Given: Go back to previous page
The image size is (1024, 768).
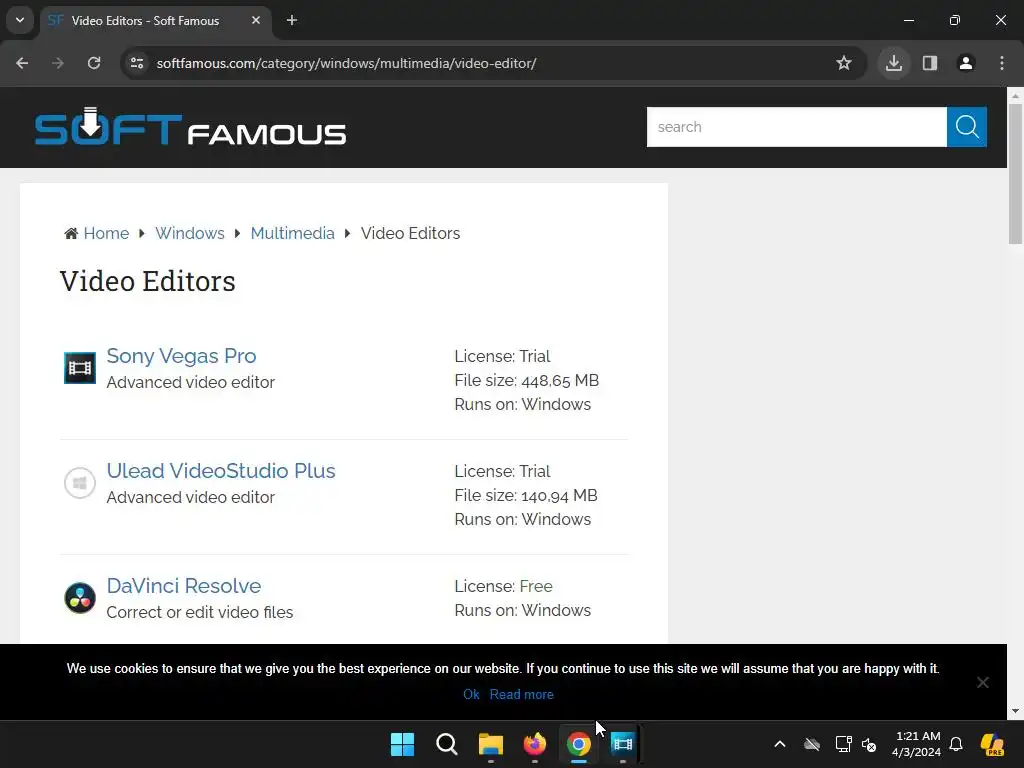Looking at the screenshot, I should [x=22, y=63].
